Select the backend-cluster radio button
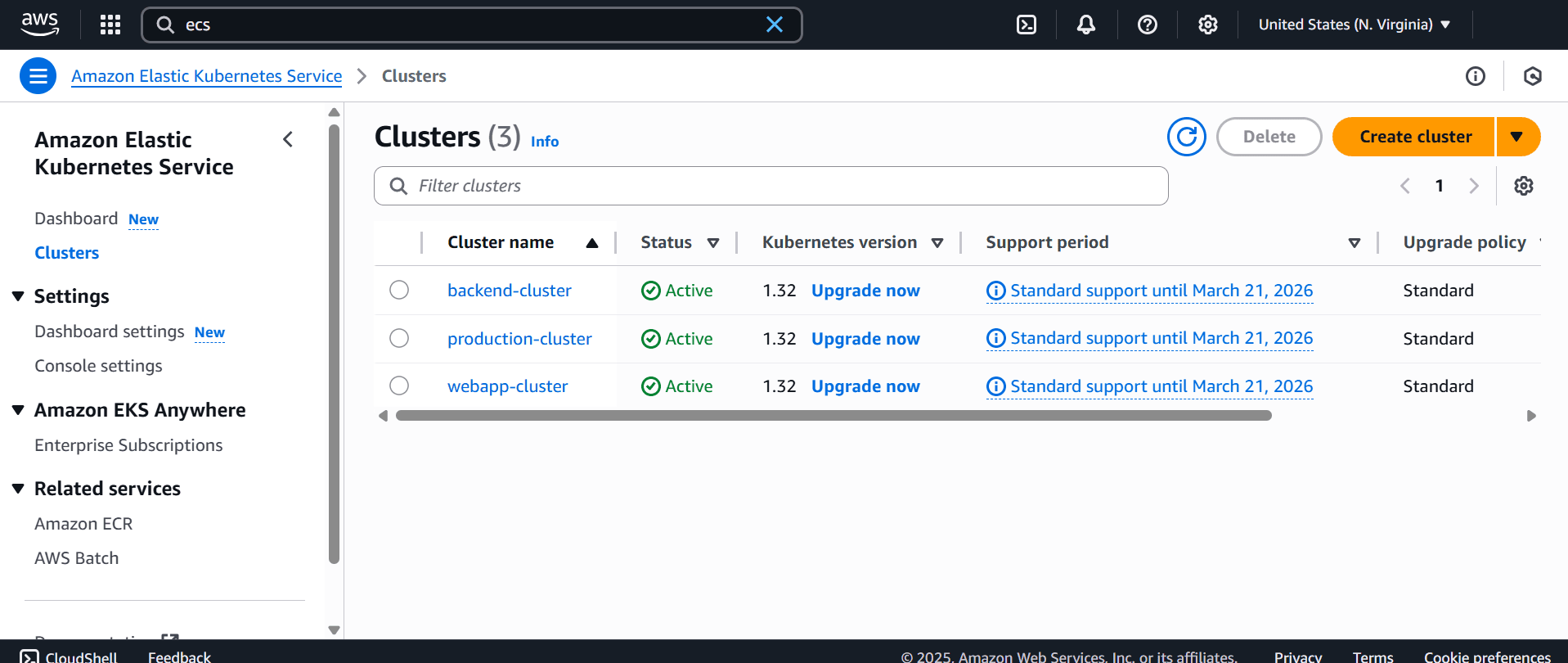Viewport: 1568px width, 663px height. 399,290
